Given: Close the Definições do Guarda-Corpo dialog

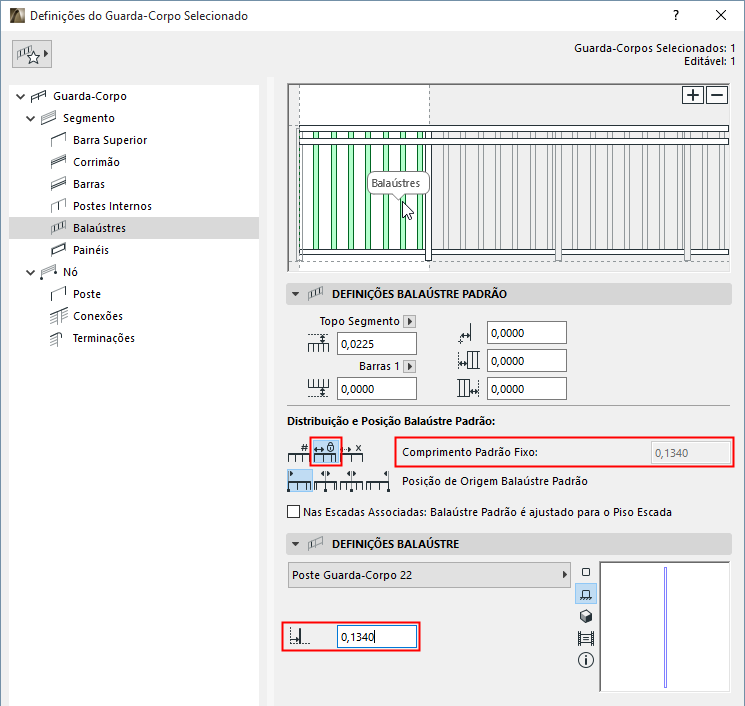Looking at the screenshot, I should [721, 15].
